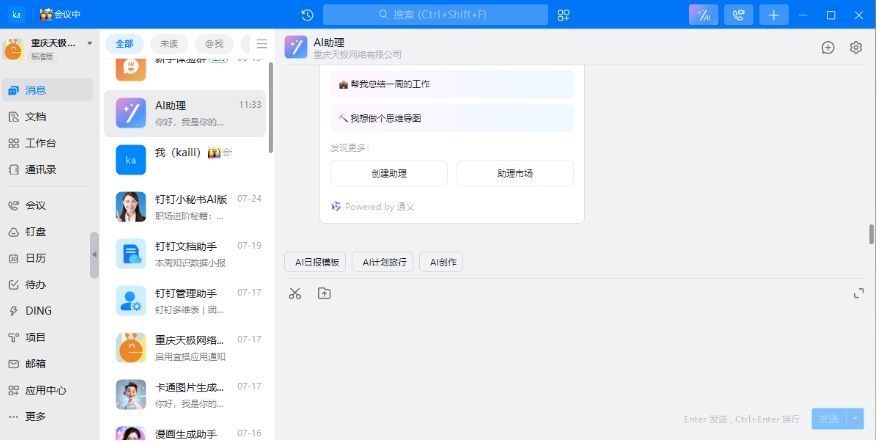The width and height of the screenshot is (882, 442).
Task: Launch the AI magic wand button
Action: click(x=704, y=15)
